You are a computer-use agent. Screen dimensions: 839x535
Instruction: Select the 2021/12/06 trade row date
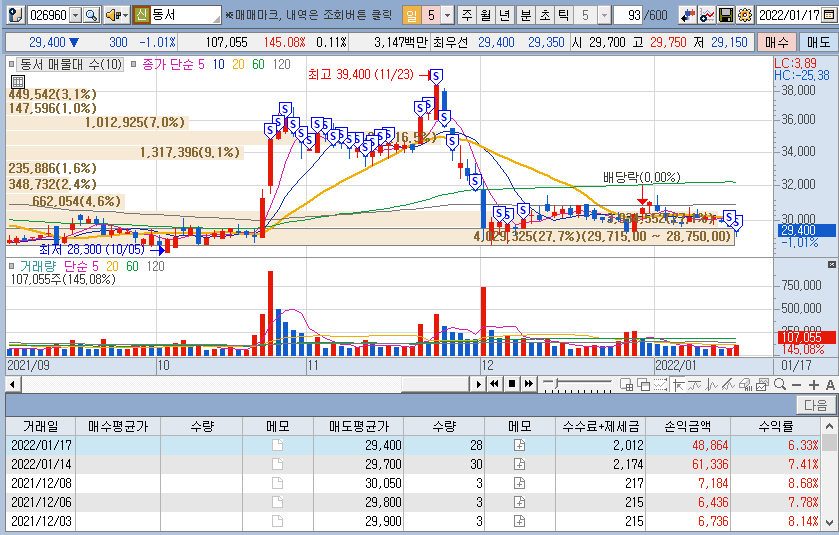coord(41,502)
